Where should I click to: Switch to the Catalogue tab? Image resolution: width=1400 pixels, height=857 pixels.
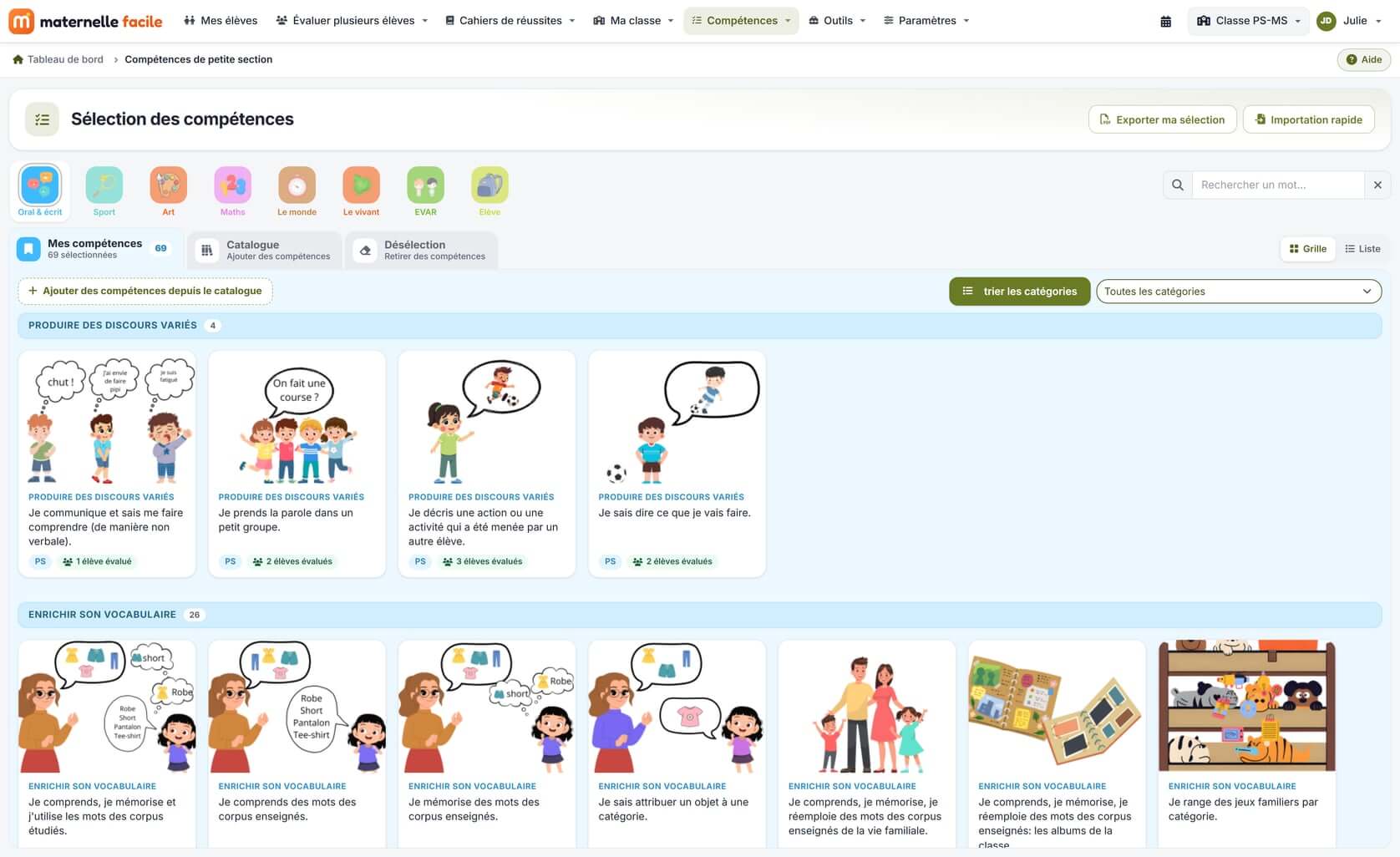coord(266,250)
